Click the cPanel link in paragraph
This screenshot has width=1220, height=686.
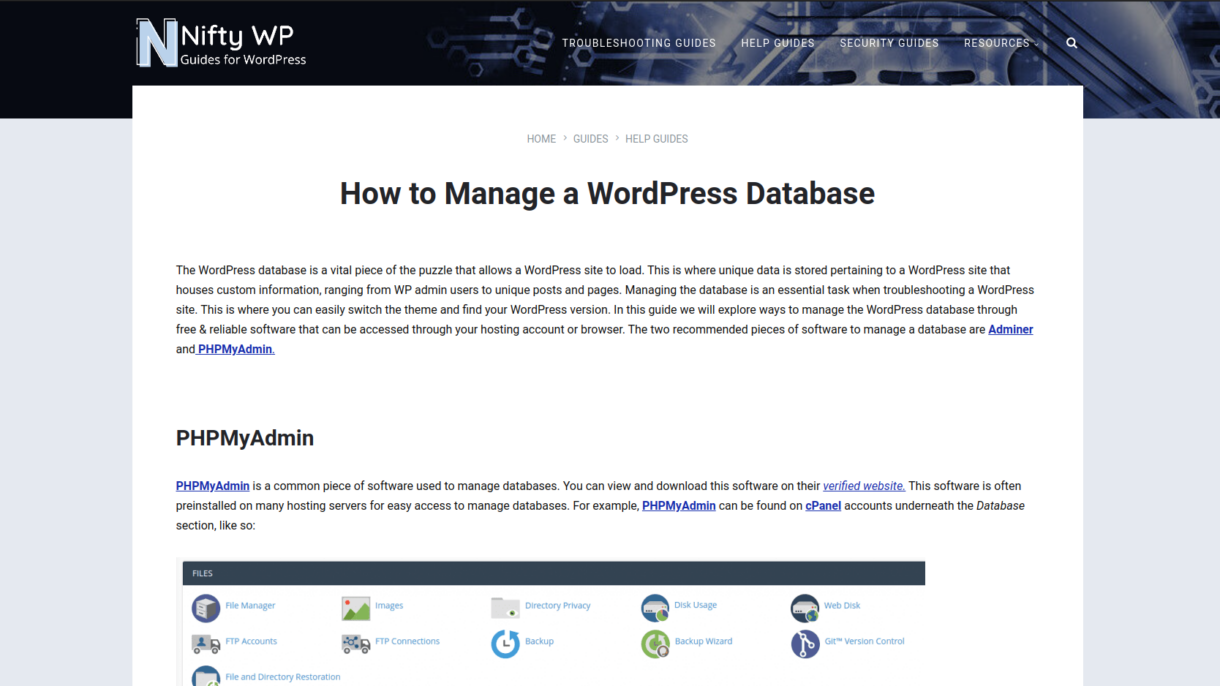point(823,506)
